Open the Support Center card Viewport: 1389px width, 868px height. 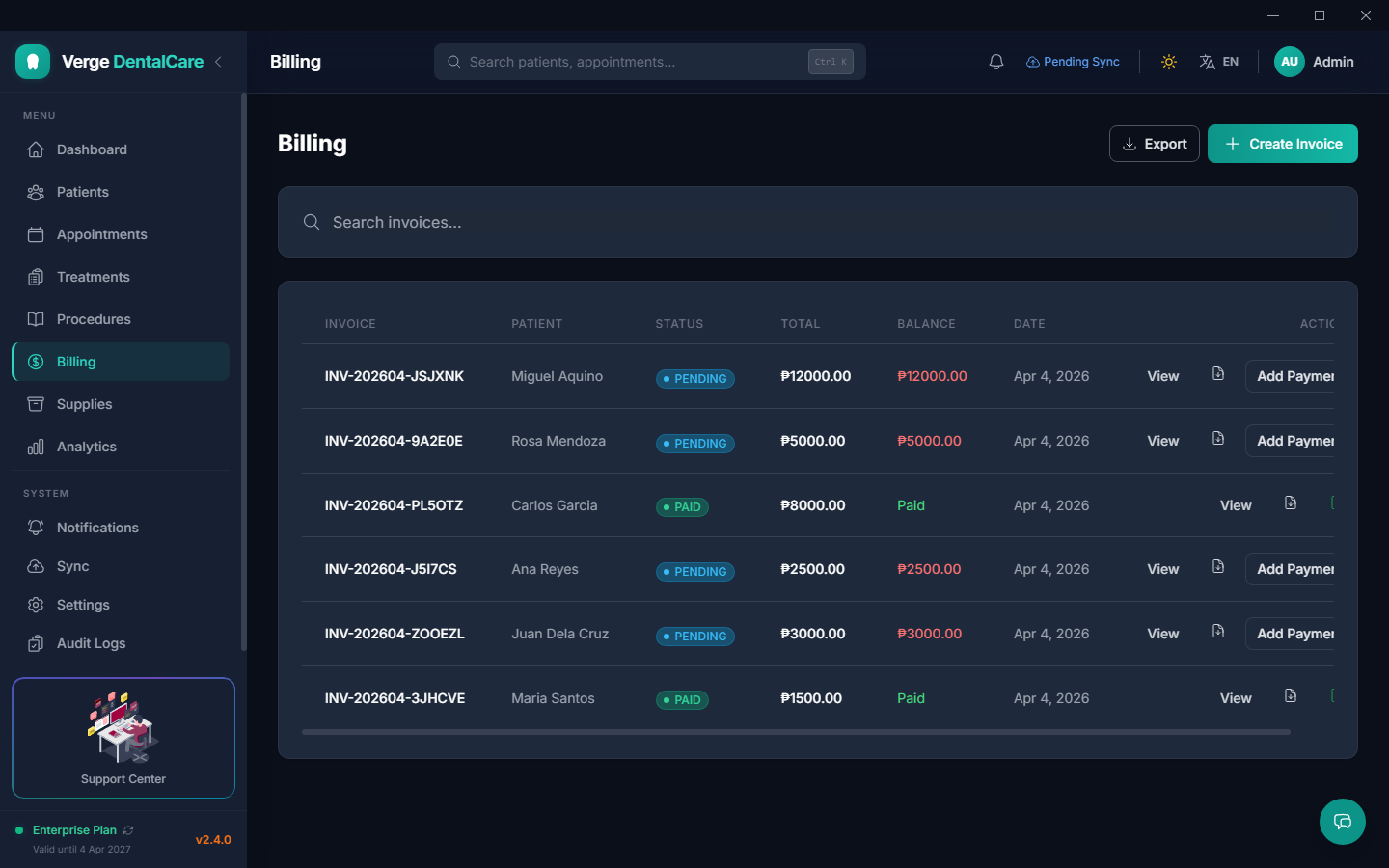click(123, 738)
